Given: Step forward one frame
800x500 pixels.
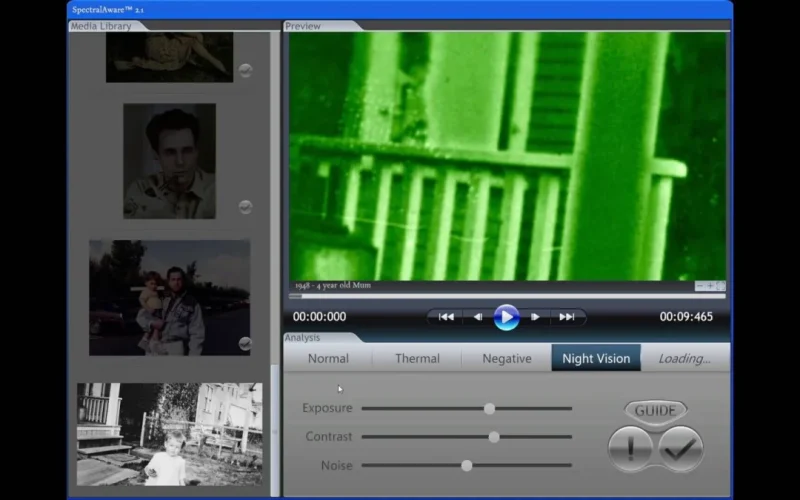Looking at the screenshot, I should [x=535, y=317].
